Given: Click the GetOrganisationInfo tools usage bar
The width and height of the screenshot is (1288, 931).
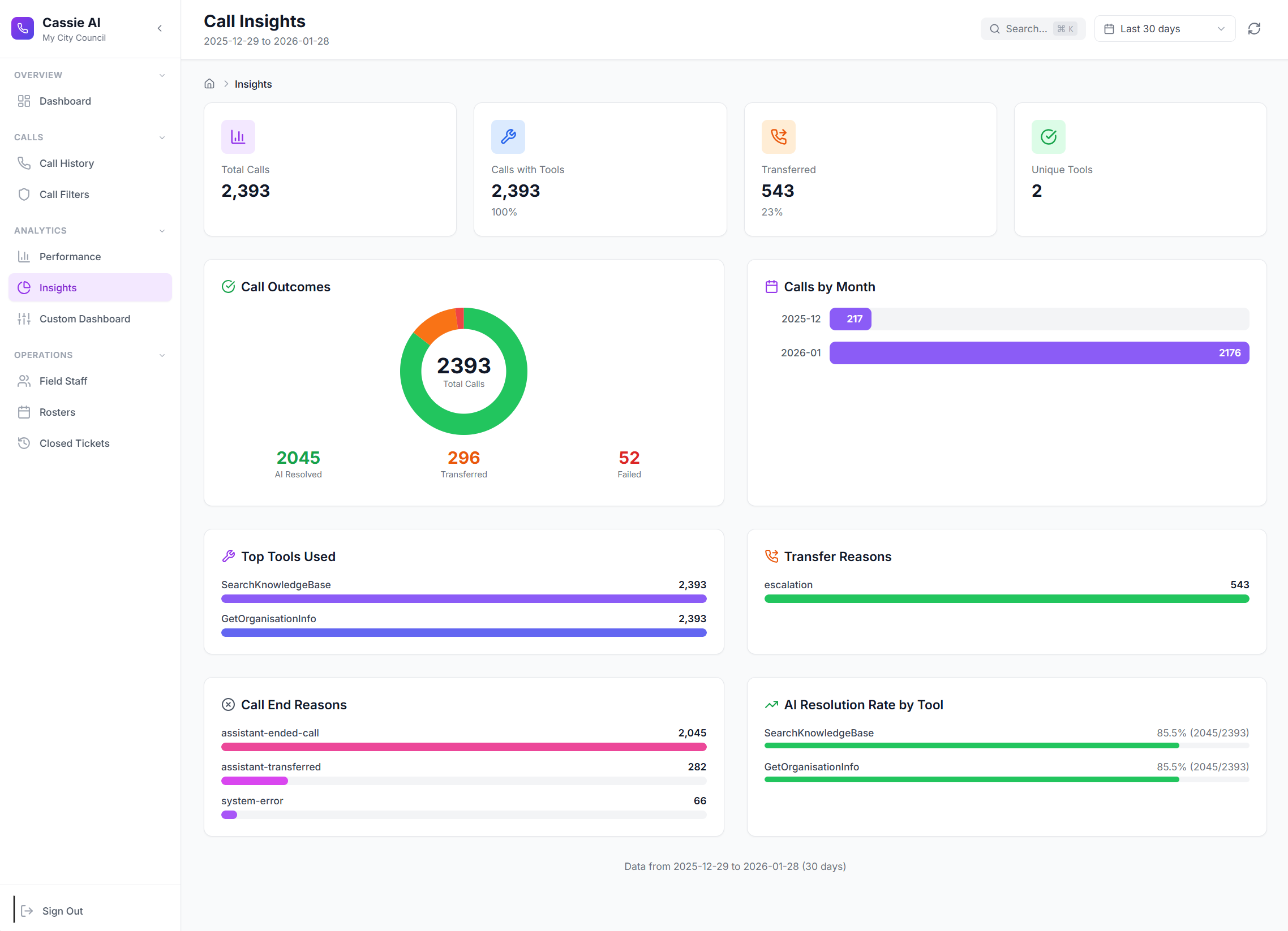Looking at the screenshot, I should coord(464,633).
